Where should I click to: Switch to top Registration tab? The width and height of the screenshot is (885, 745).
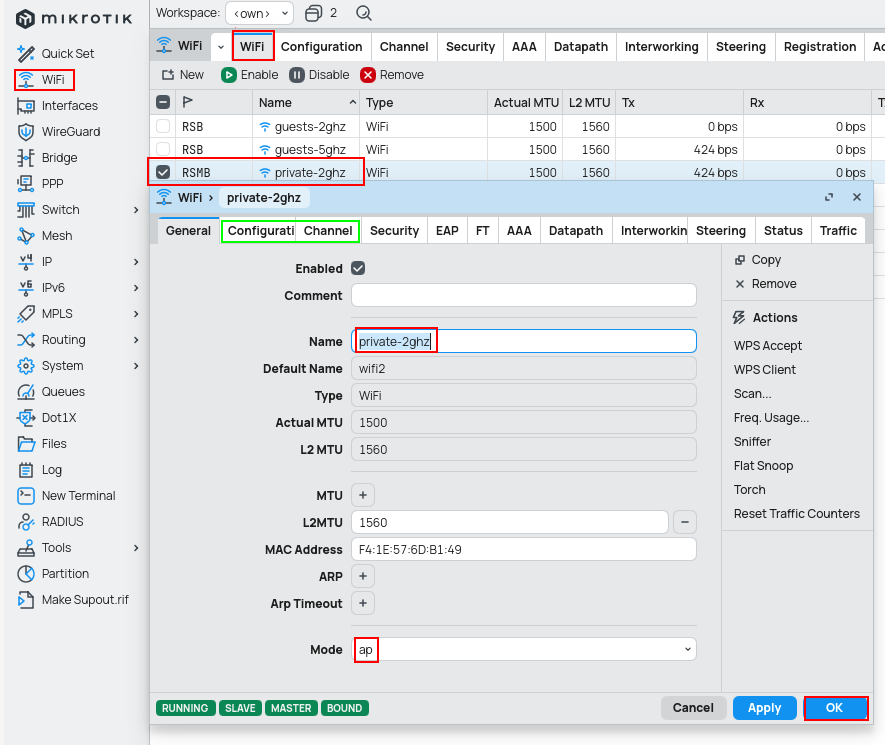(x=820, y=47)
